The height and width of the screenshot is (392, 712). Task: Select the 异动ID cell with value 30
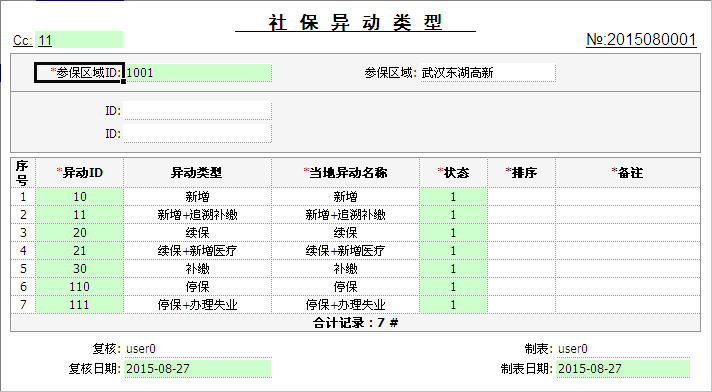(79, 268)
